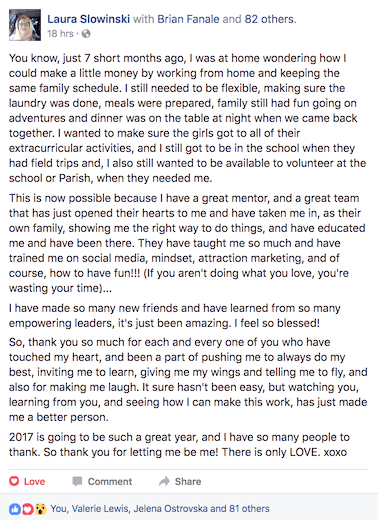Click the Share arrow icon

click(x=164, y=481)
